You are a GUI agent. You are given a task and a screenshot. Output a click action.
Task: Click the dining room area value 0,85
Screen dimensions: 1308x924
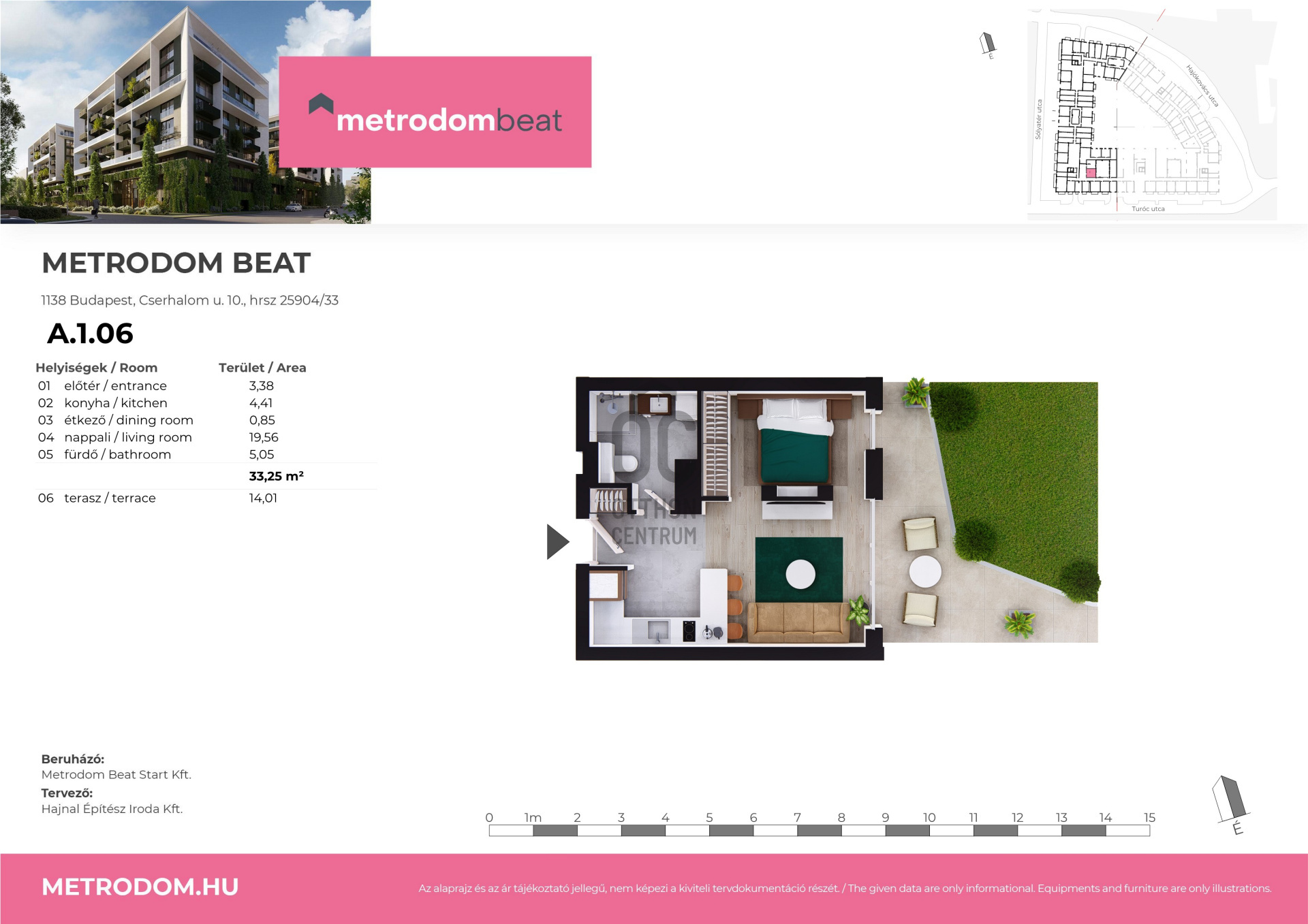tap(262, 420)
